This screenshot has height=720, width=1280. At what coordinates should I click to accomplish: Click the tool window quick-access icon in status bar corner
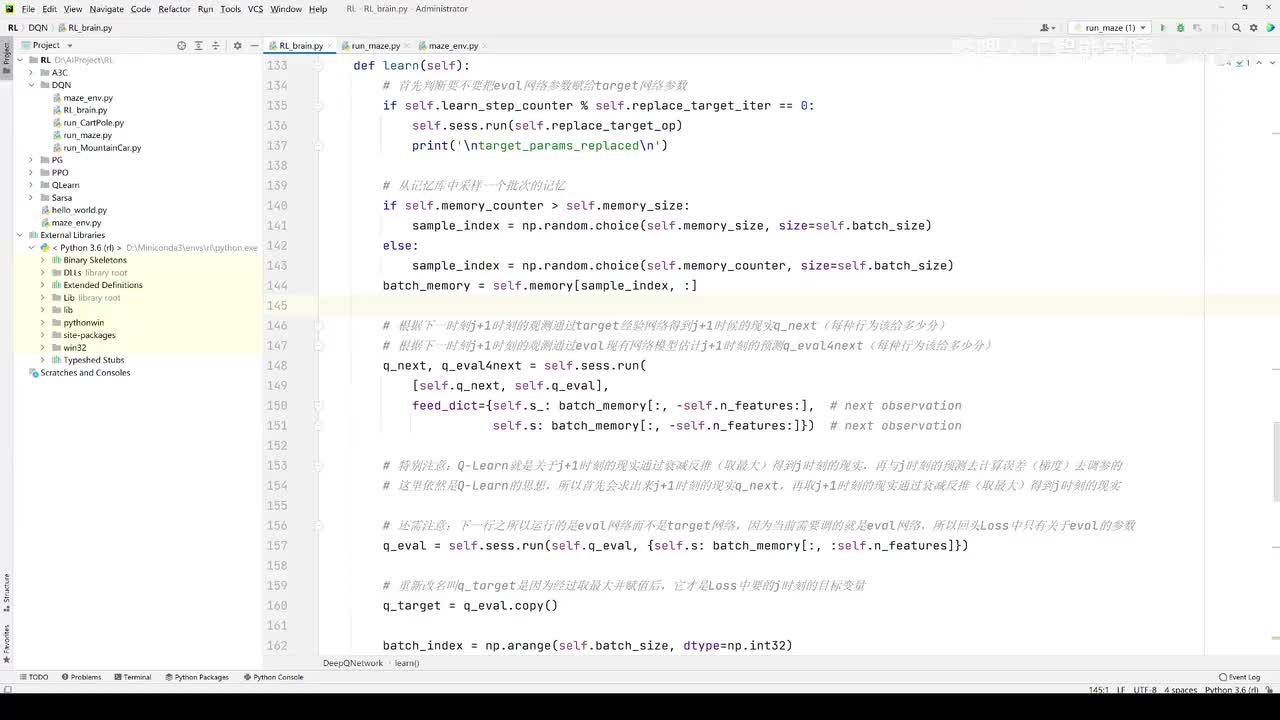[7, 690]
